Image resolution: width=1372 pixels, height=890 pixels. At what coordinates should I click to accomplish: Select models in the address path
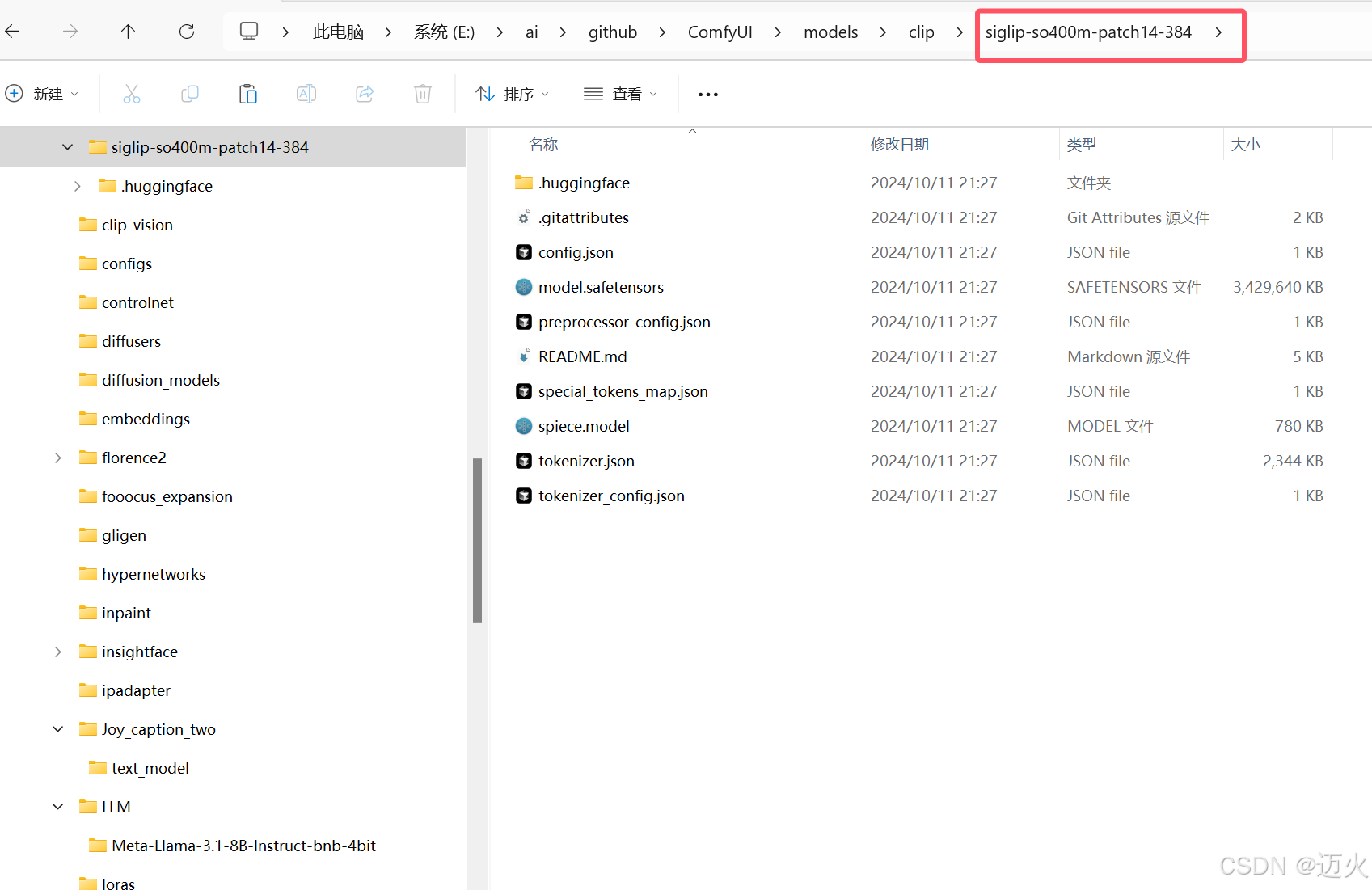[830, 32]
